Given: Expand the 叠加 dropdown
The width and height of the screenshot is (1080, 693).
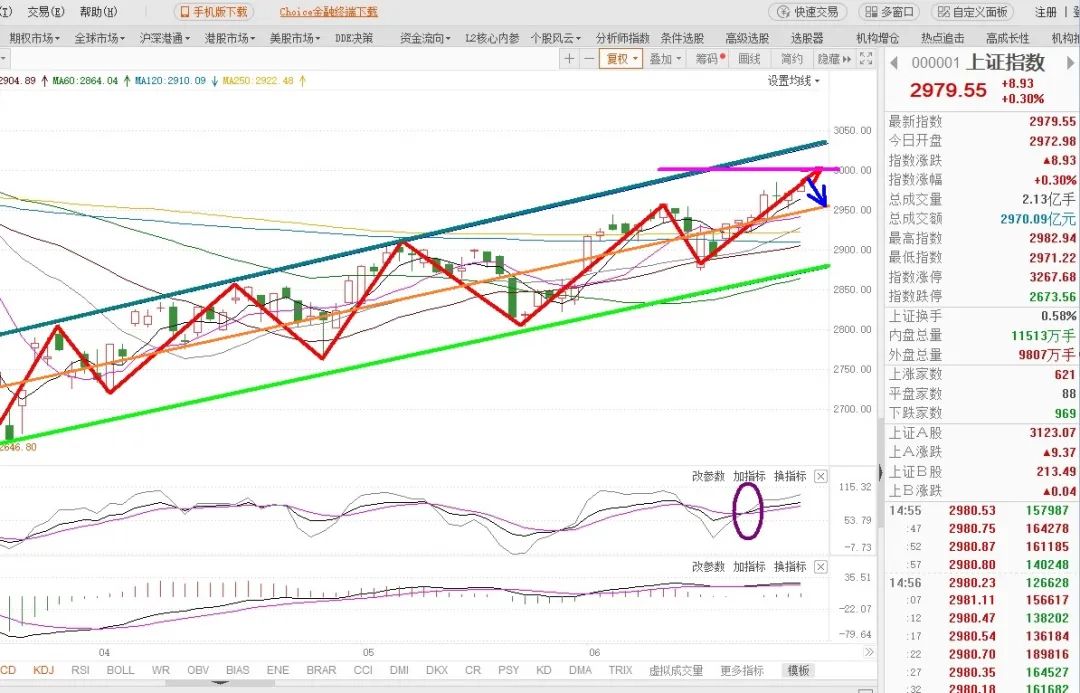Looking at the screenshot, I should point(665,59).
